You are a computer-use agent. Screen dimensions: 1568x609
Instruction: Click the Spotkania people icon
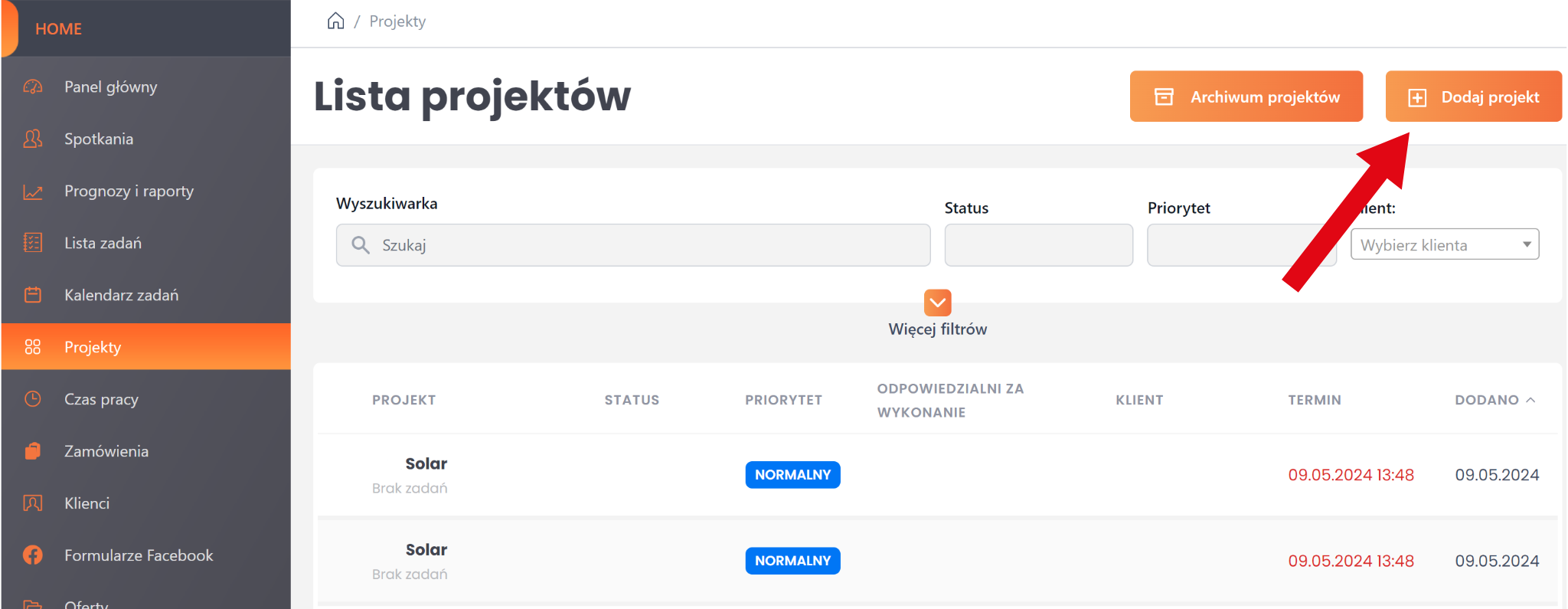(x=33, y=139)
